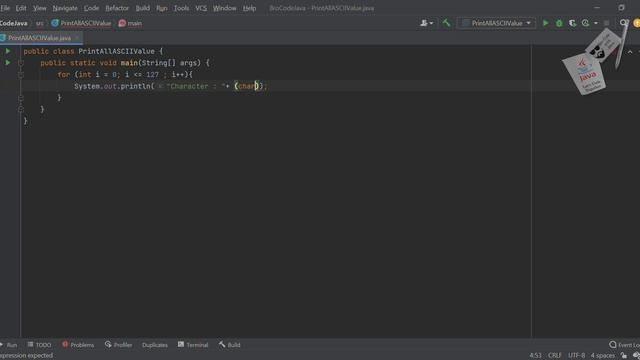640x360 pixels.
Task: Open the Help menu
Action: coord(249,8)
